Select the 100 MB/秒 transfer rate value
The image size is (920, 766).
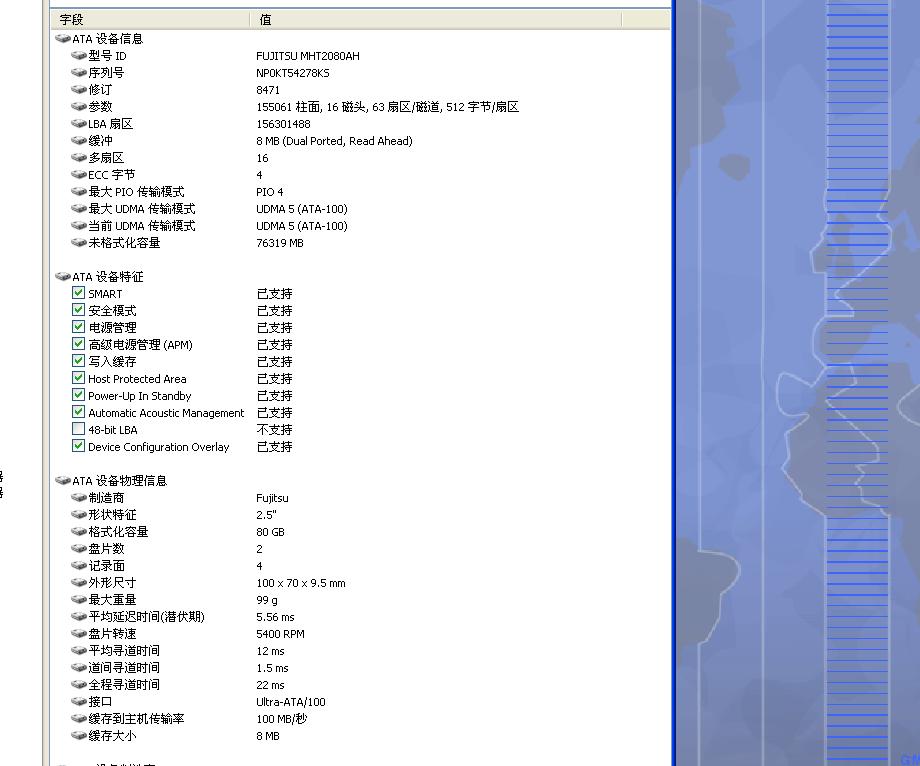click(x=282, y=719)
